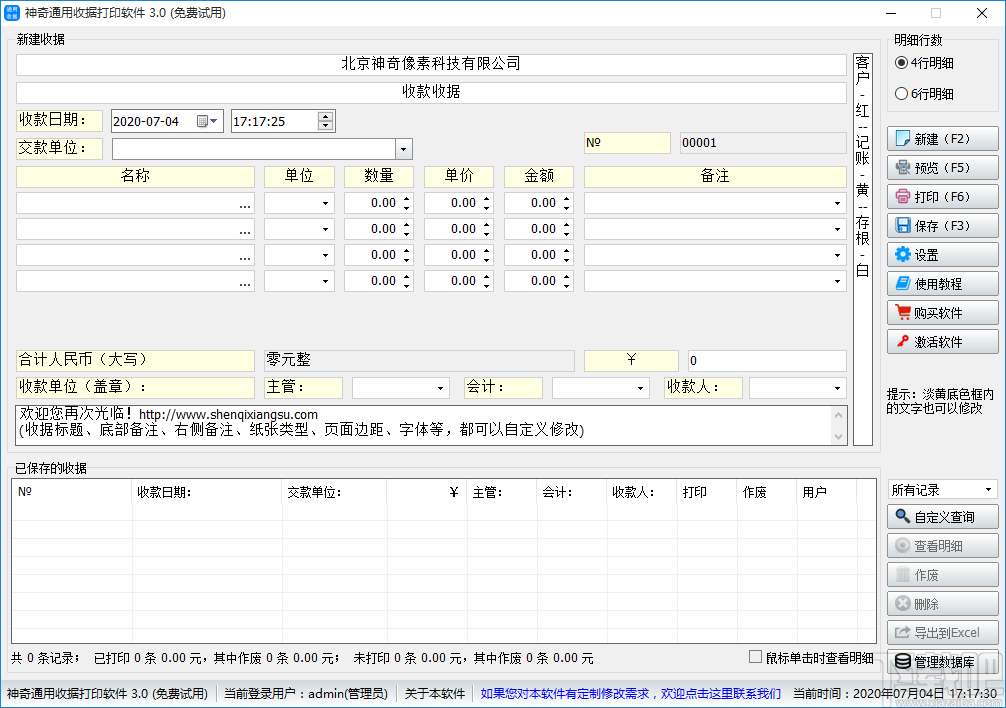Open 管理数据库 database manager
1006x708 pixels.
tap(942, 662)
